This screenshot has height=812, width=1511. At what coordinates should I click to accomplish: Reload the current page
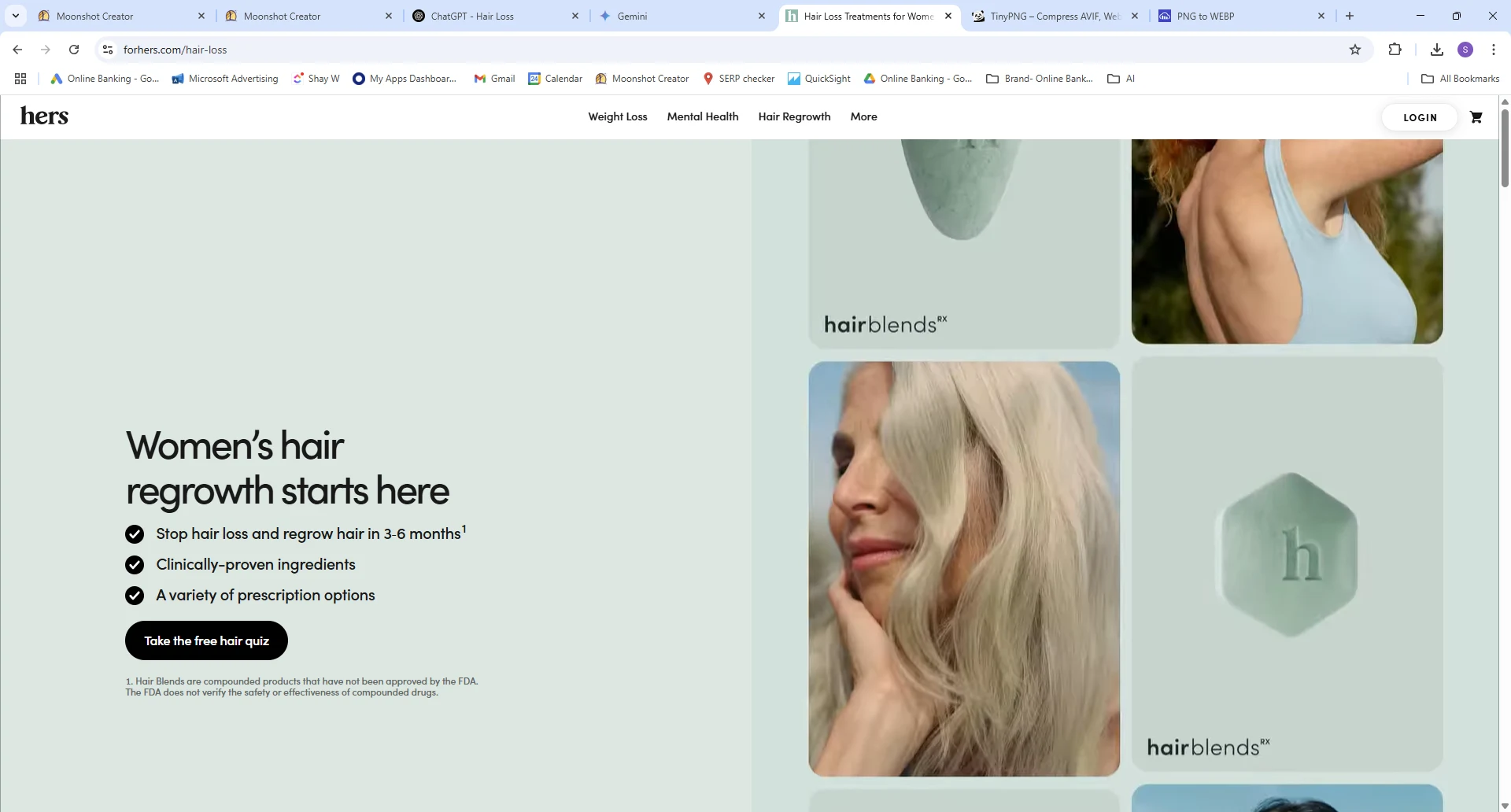[x=74, y=50]
